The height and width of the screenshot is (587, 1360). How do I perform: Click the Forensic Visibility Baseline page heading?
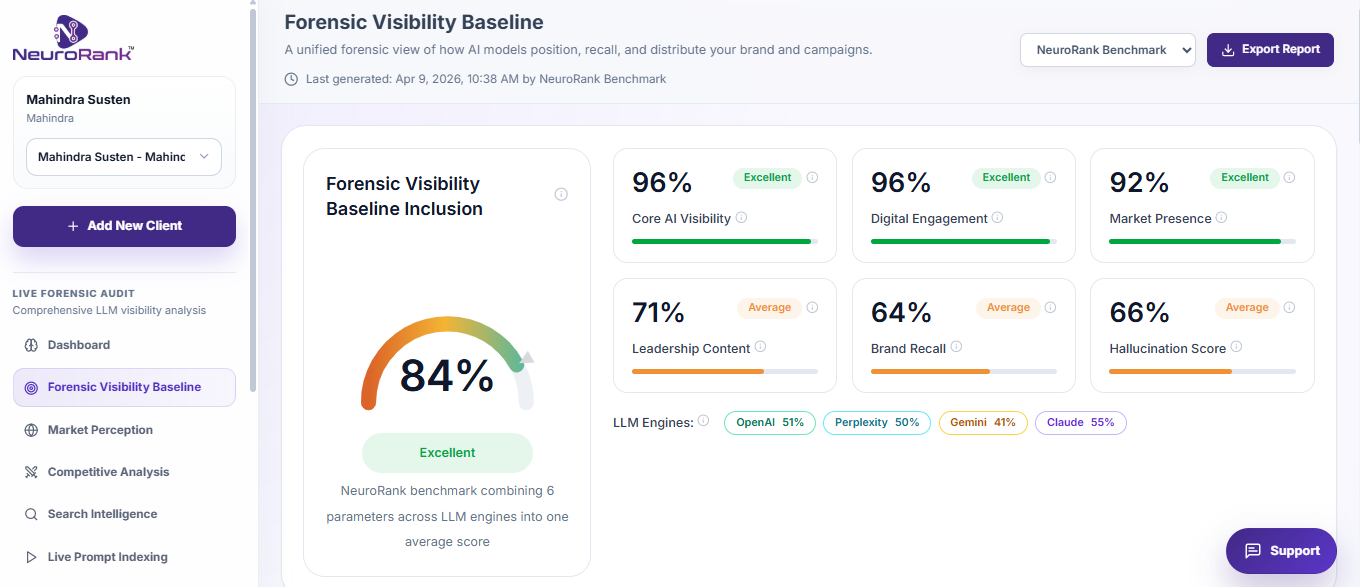[x=414, y=21]
